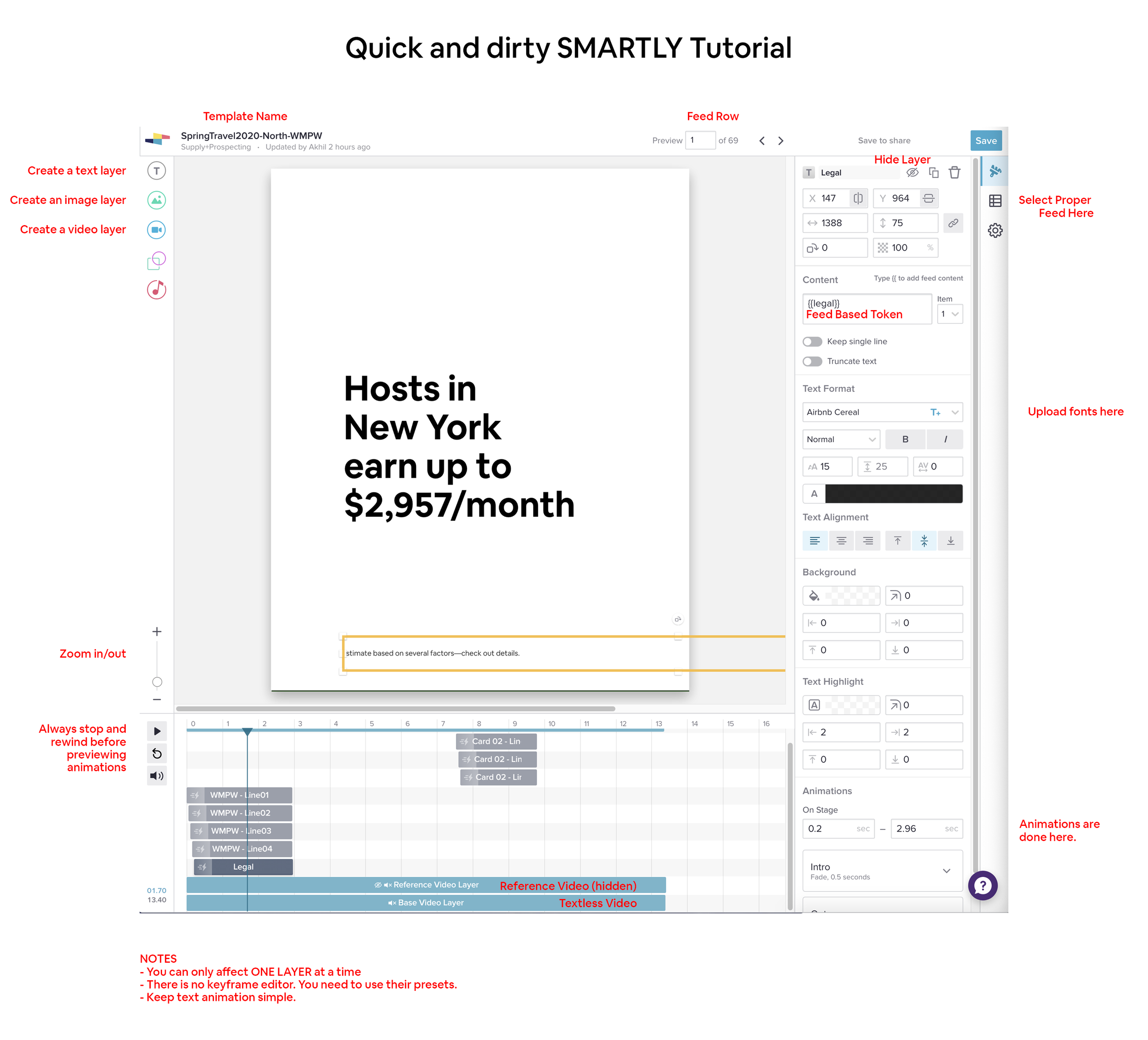Select the Legal layer in timeline
1148x1040 pixels.
click(243, 867)
